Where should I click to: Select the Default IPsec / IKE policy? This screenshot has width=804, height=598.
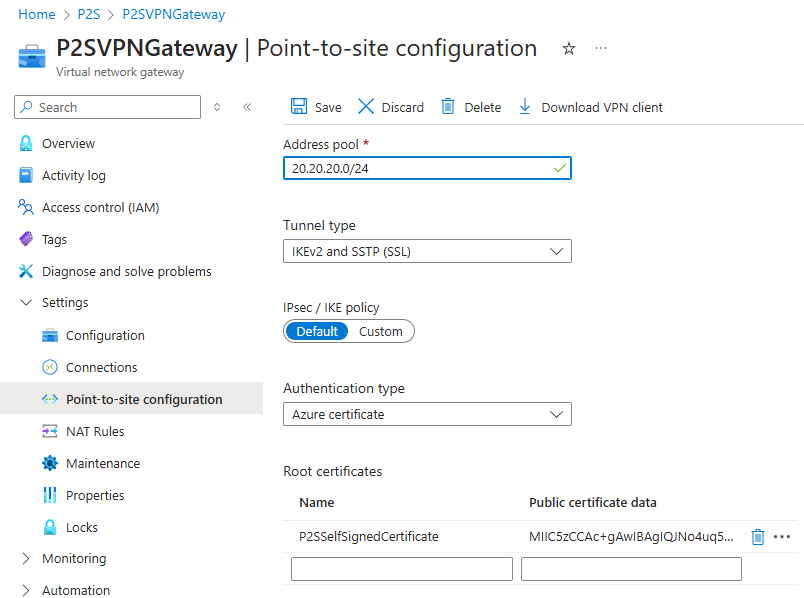[317, 331]
